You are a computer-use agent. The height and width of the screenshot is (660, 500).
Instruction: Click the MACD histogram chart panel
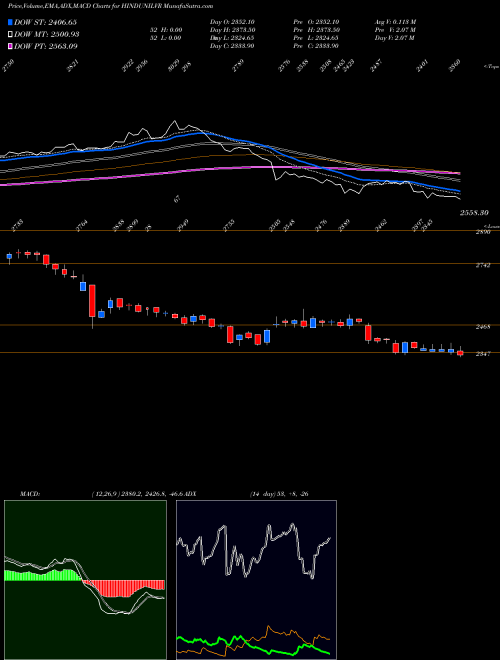(85, 580)
